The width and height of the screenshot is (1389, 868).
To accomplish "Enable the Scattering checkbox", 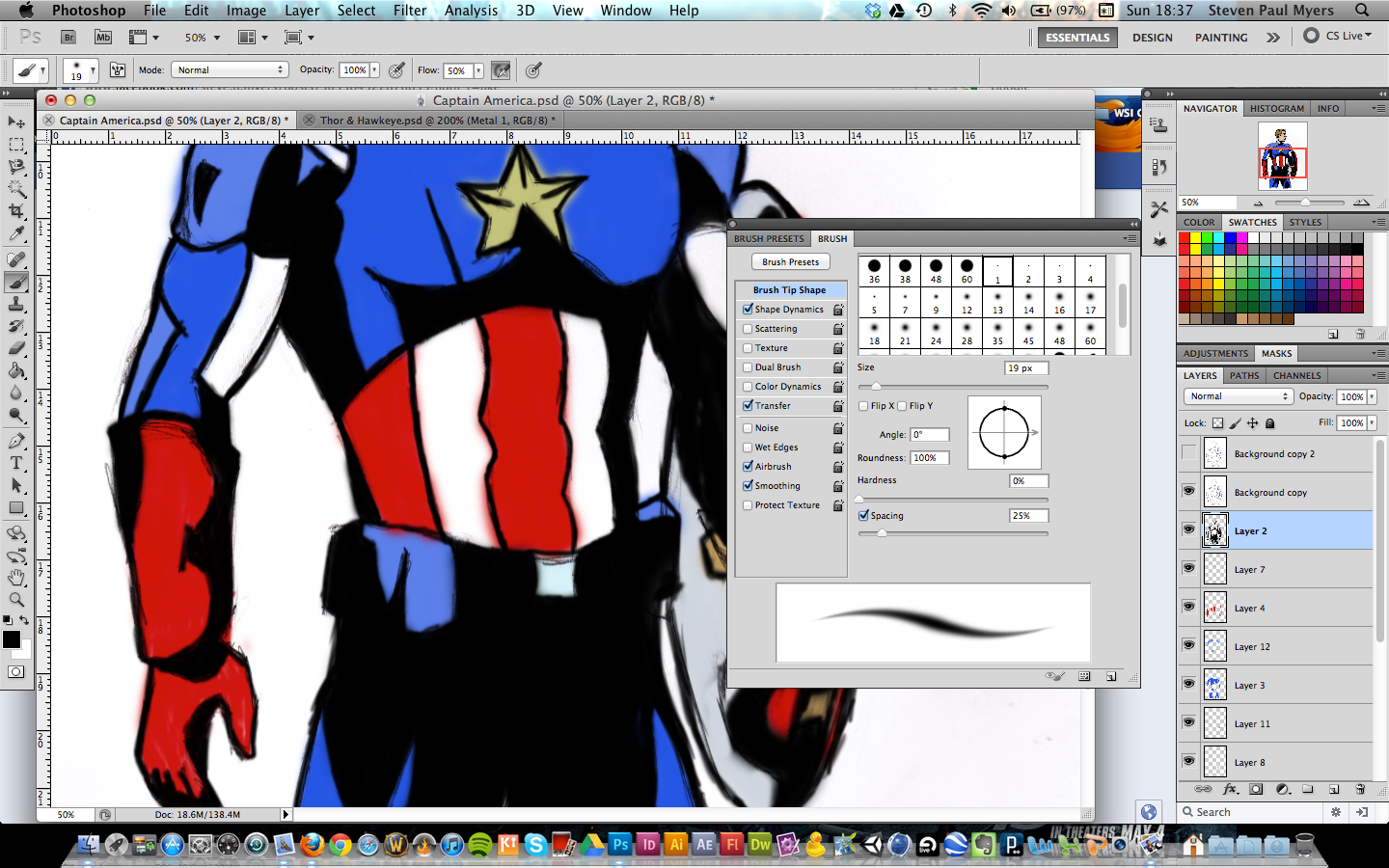I will [x=748, y=329].
